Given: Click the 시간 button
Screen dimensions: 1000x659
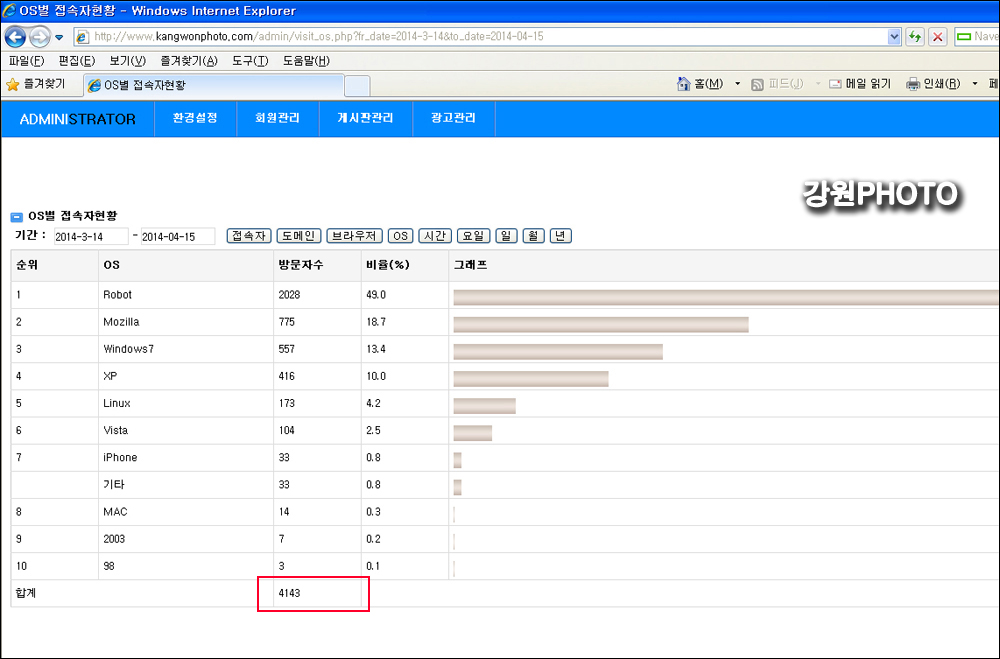Looking at the screenshot, I should tap(435, 236).
